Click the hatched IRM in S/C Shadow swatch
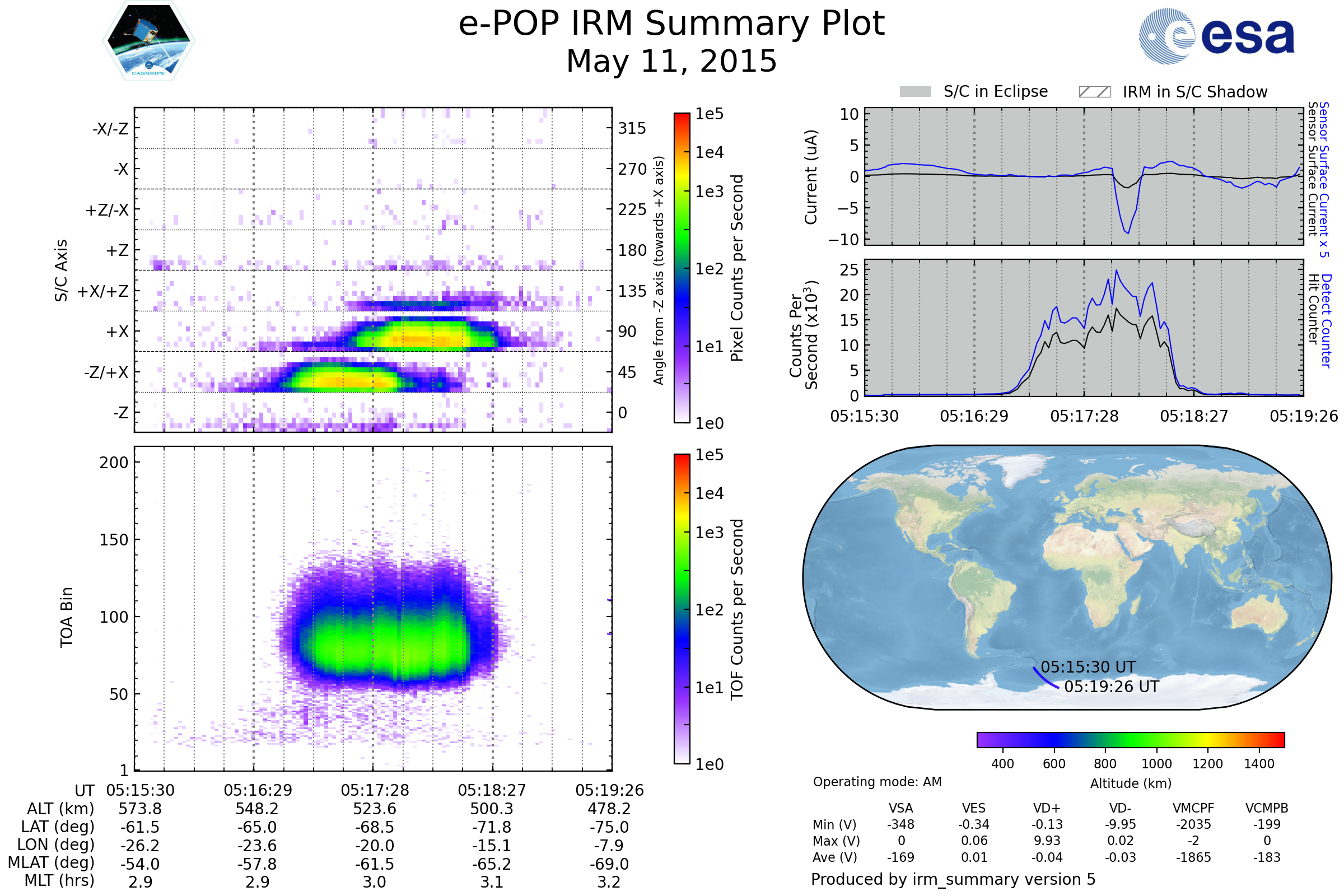 1094,92
